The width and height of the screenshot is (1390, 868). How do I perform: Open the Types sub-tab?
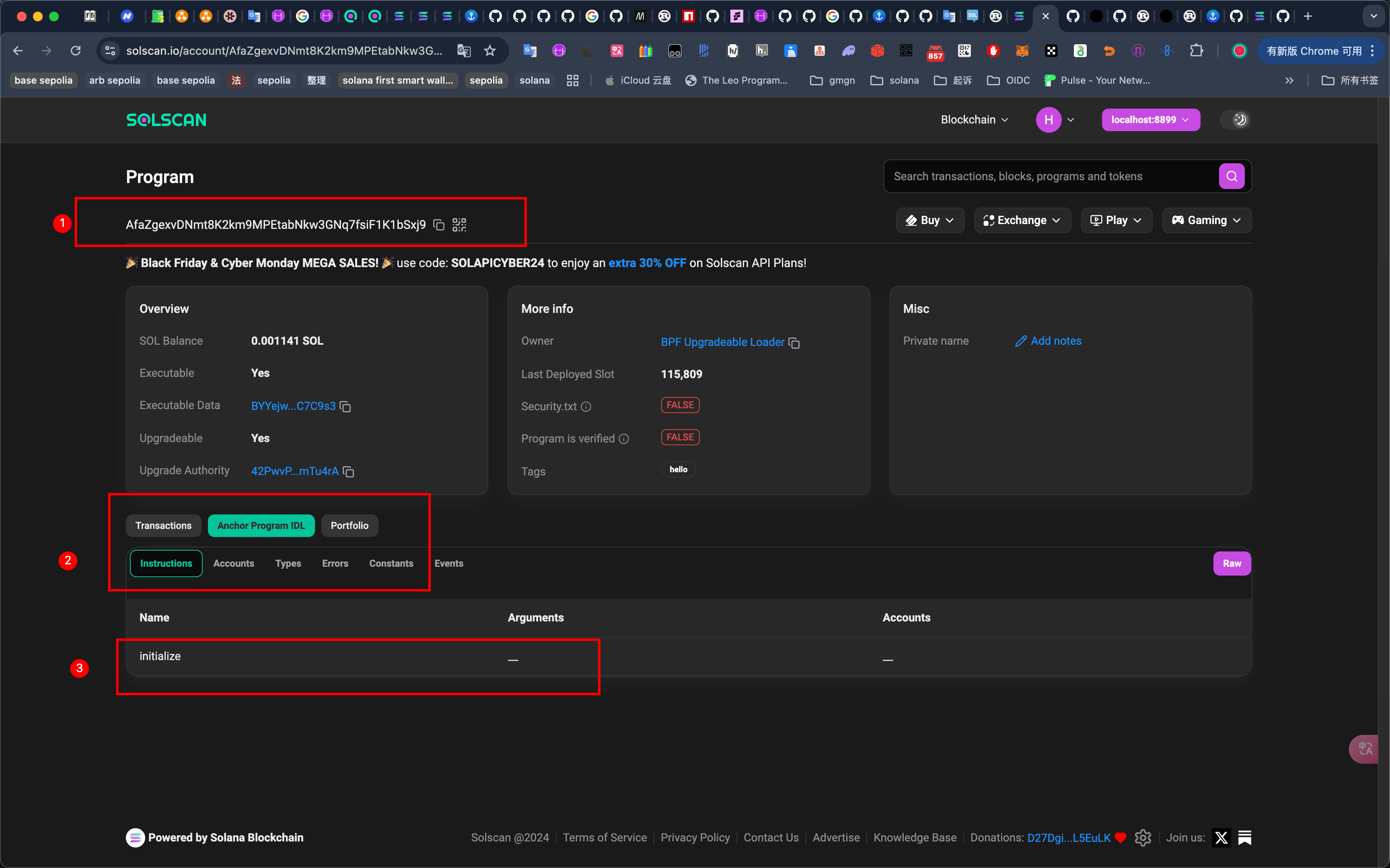pos(288,564)
